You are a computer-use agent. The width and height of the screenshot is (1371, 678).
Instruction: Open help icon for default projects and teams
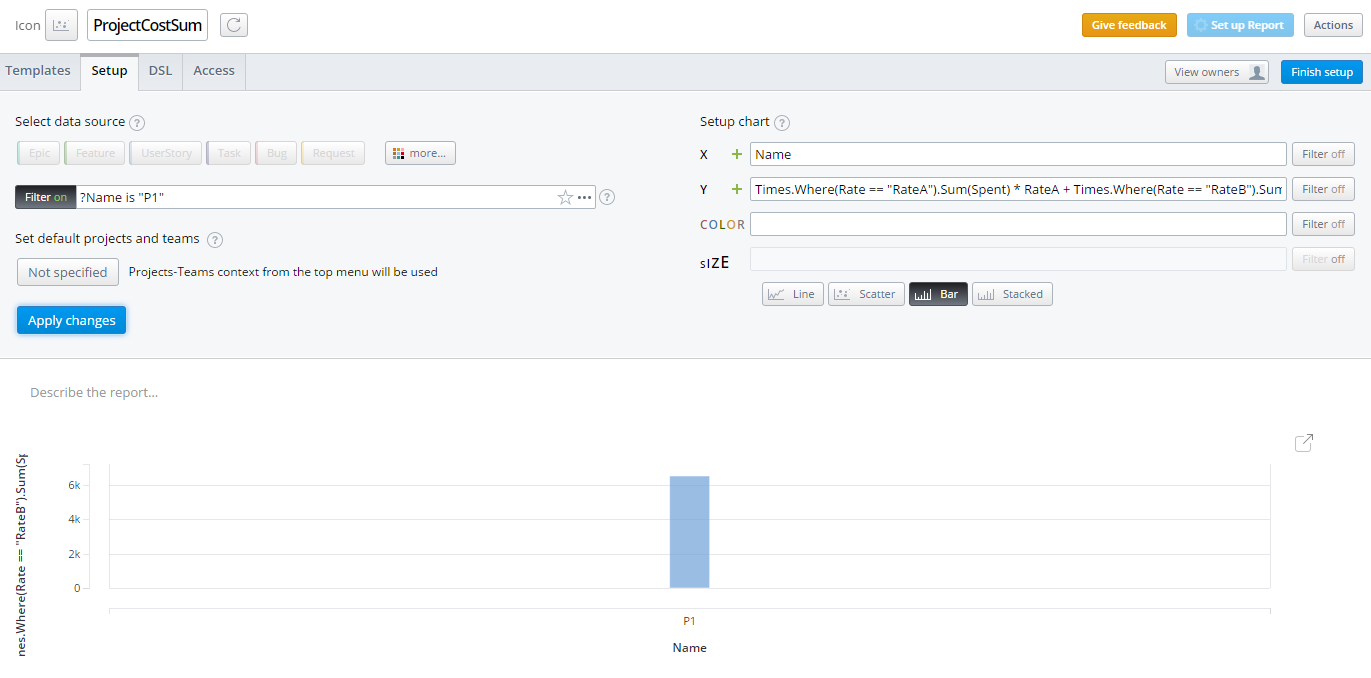215,240
